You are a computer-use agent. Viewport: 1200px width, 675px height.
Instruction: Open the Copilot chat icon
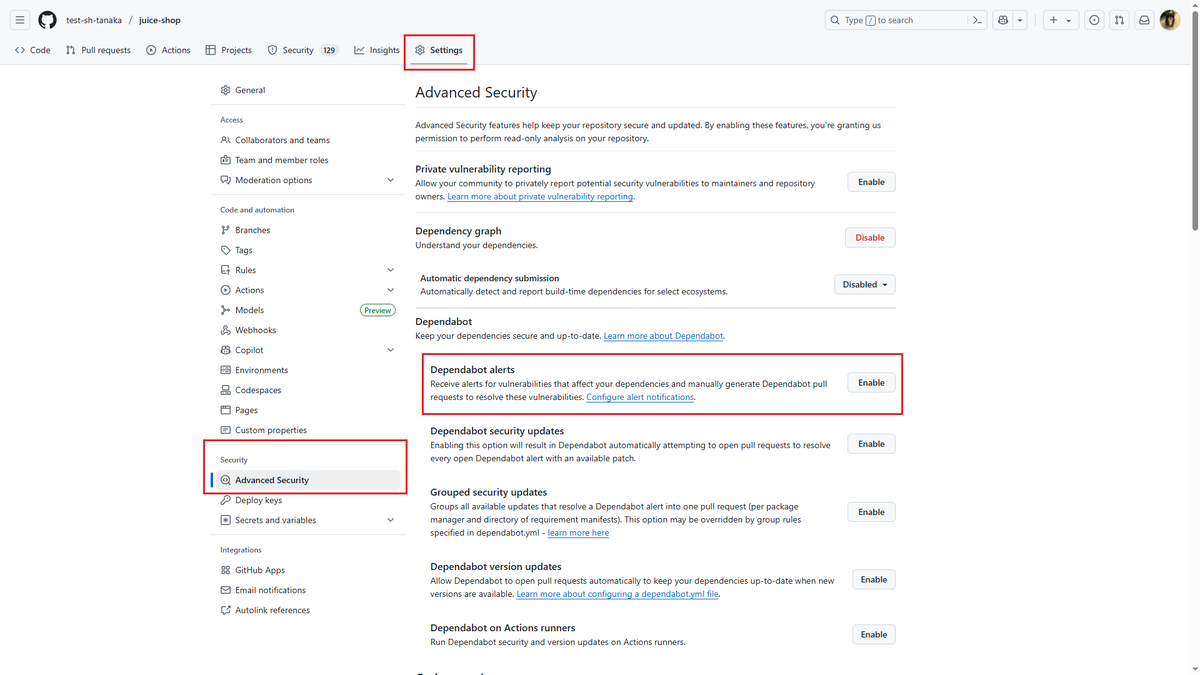pos(1003,20)
